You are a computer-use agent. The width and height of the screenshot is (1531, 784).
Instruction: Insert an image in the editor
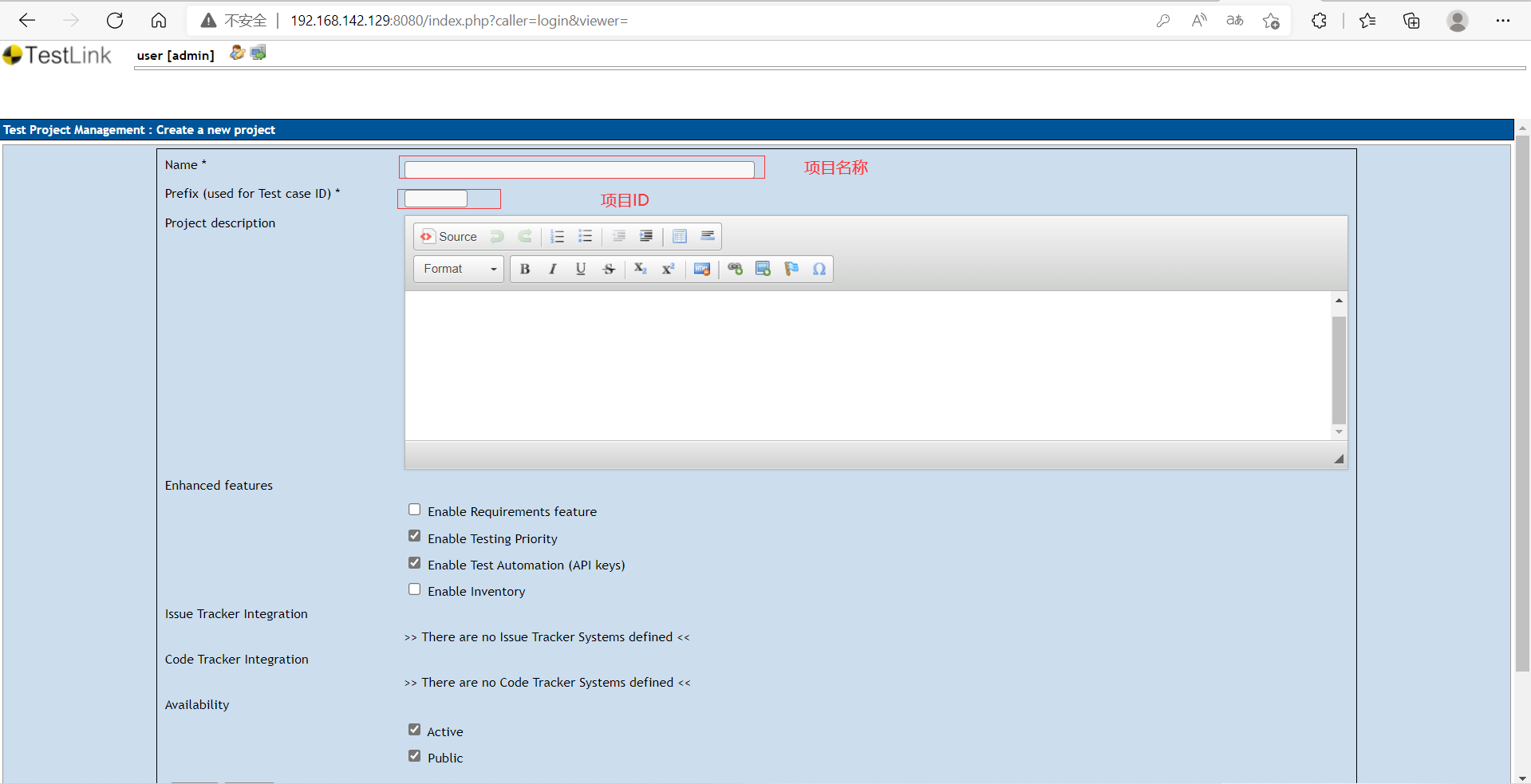coord(763,269)
